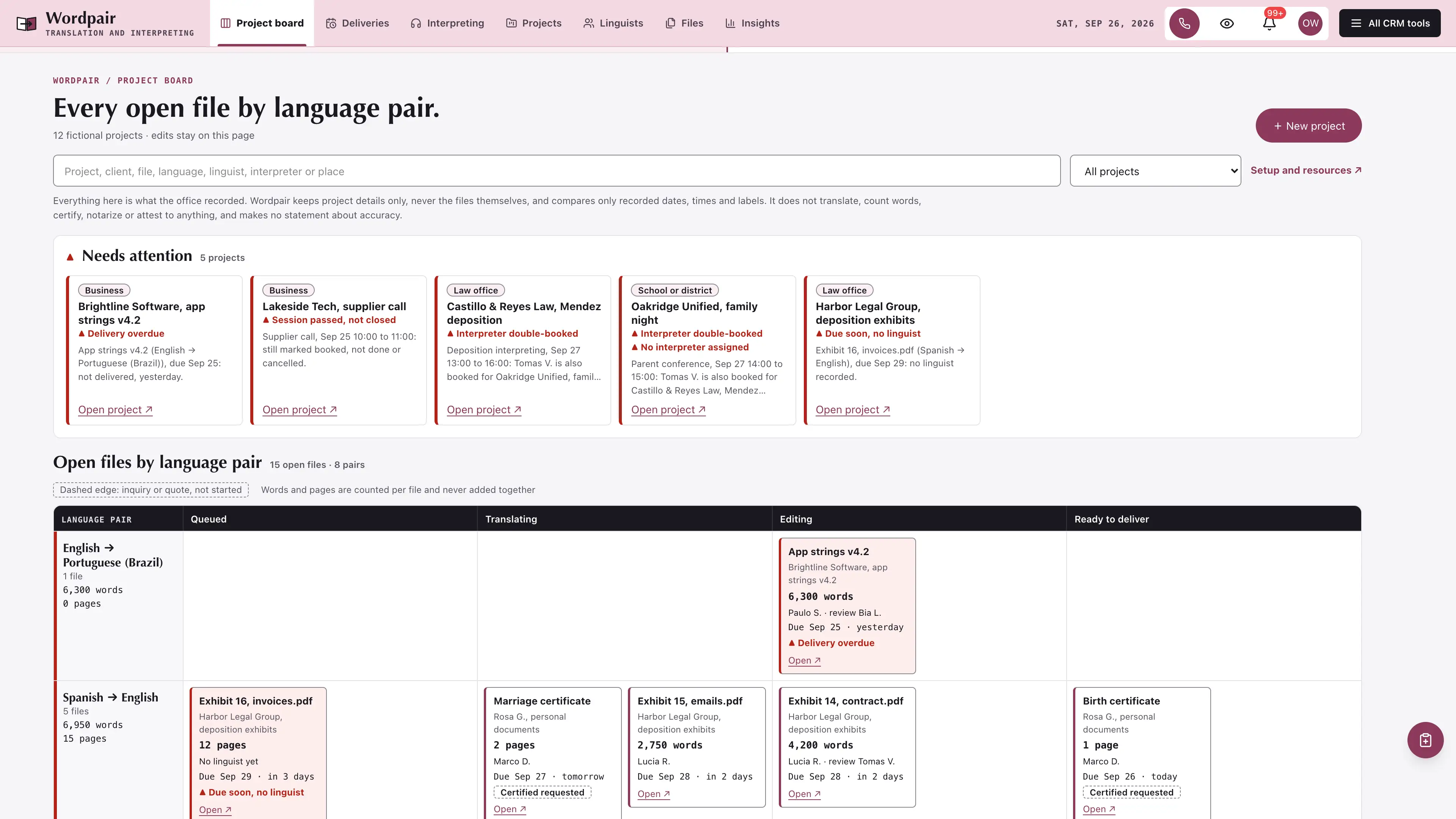Open the Birth certificate file
Image resolution: width=1456 pixels, height=819 pixels.
[1099, 809]
